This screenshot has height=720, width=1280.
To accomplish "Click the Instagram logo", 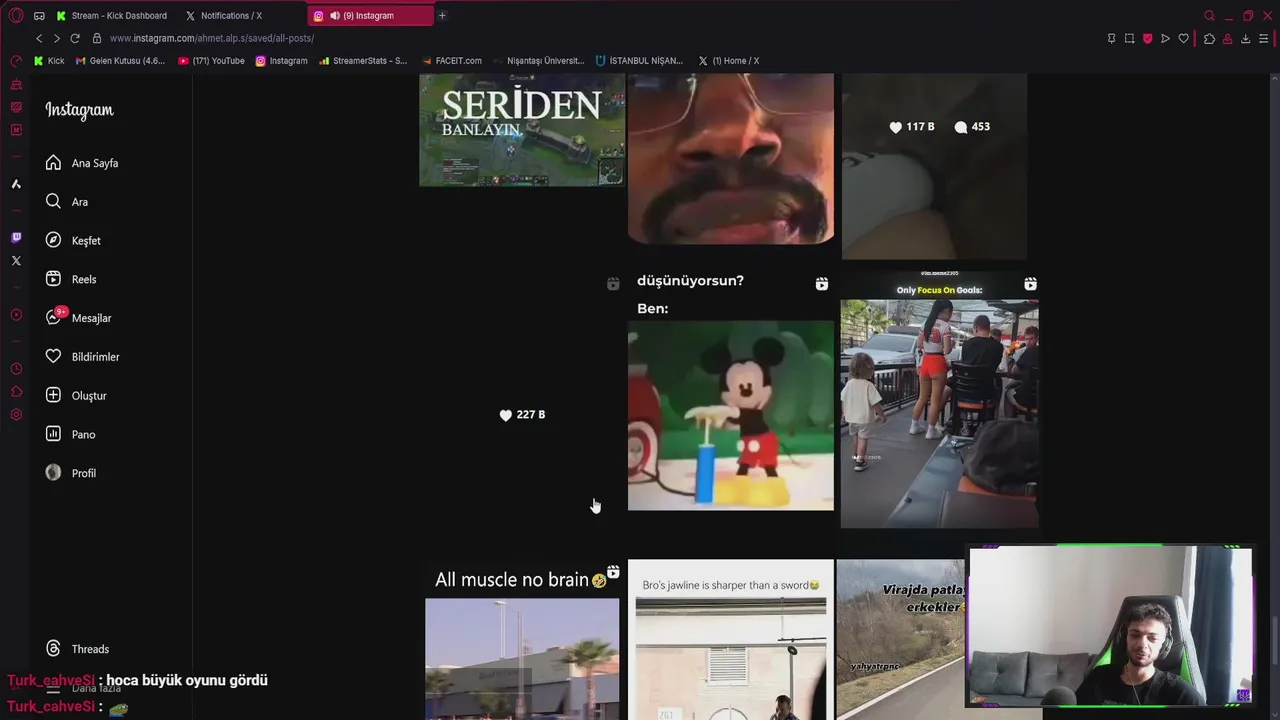I will coord(79,110).
